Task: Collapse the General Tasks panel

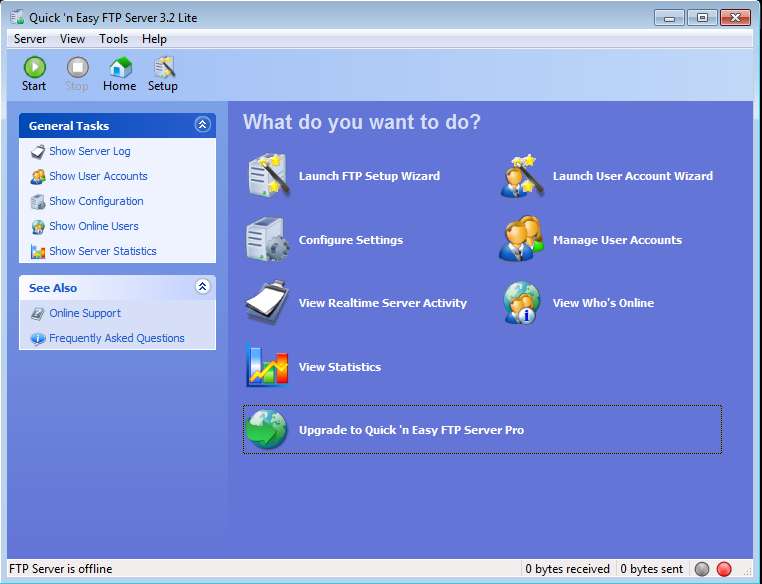Action: click(x=202, y=125)
